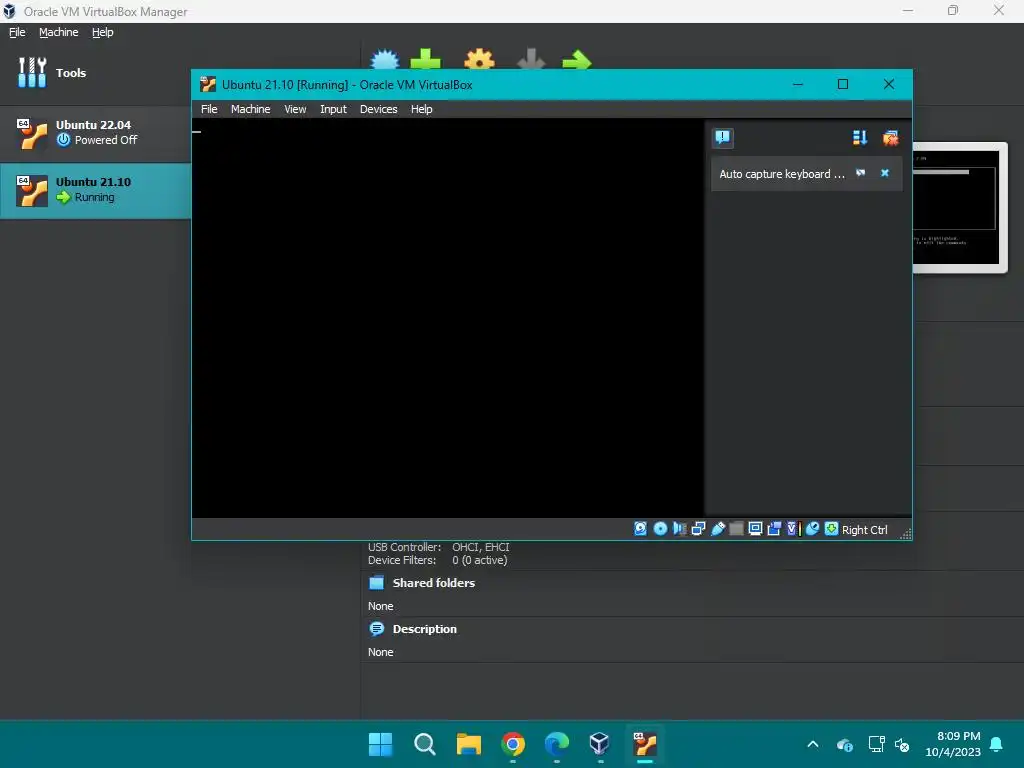The image size is (1024, 768).
Task: Dismiss the Auto capture keyboard notification
Action: (885, 173)
